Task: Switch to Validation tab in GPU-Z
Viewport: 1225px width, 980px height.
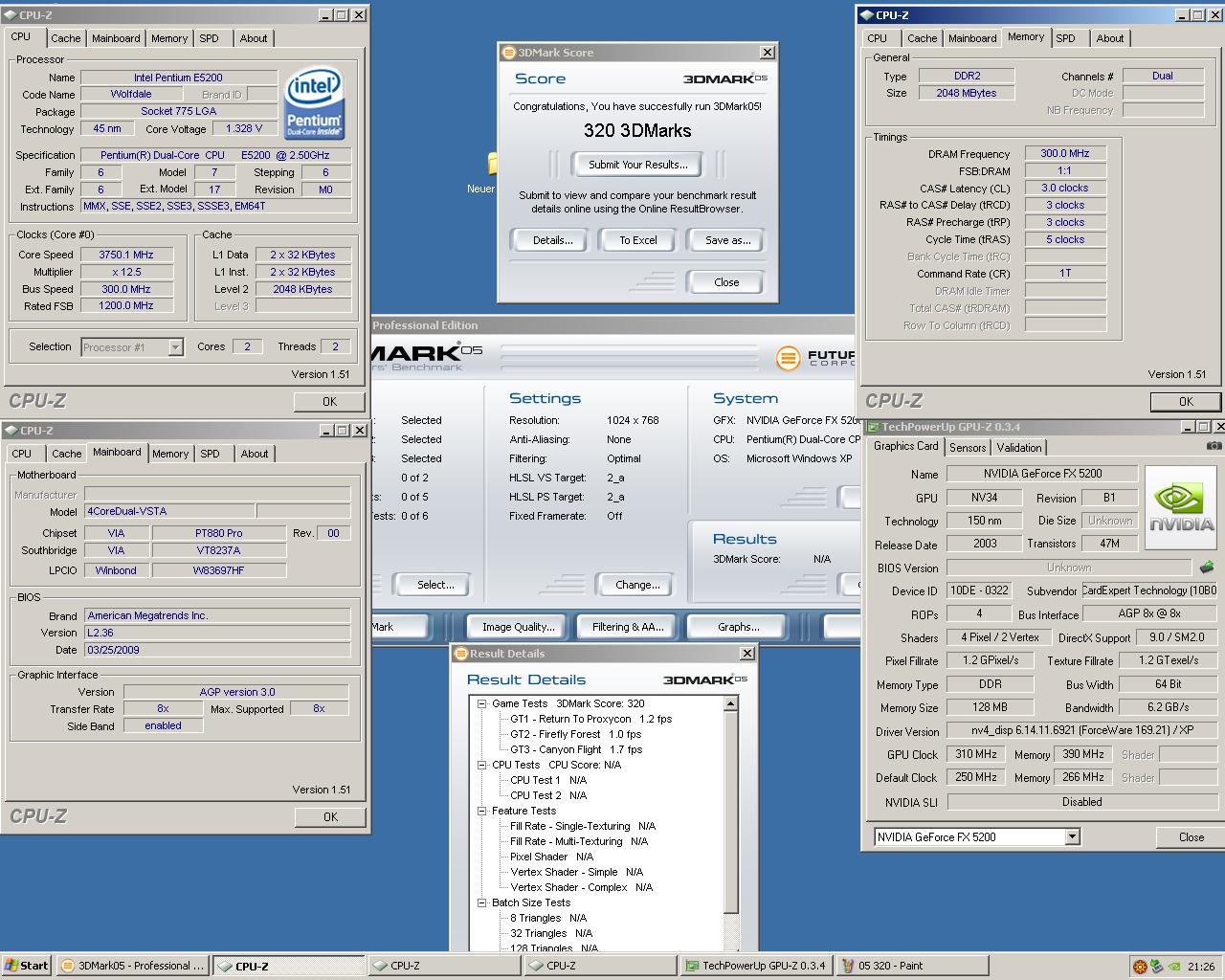Action: (1019, 447)
